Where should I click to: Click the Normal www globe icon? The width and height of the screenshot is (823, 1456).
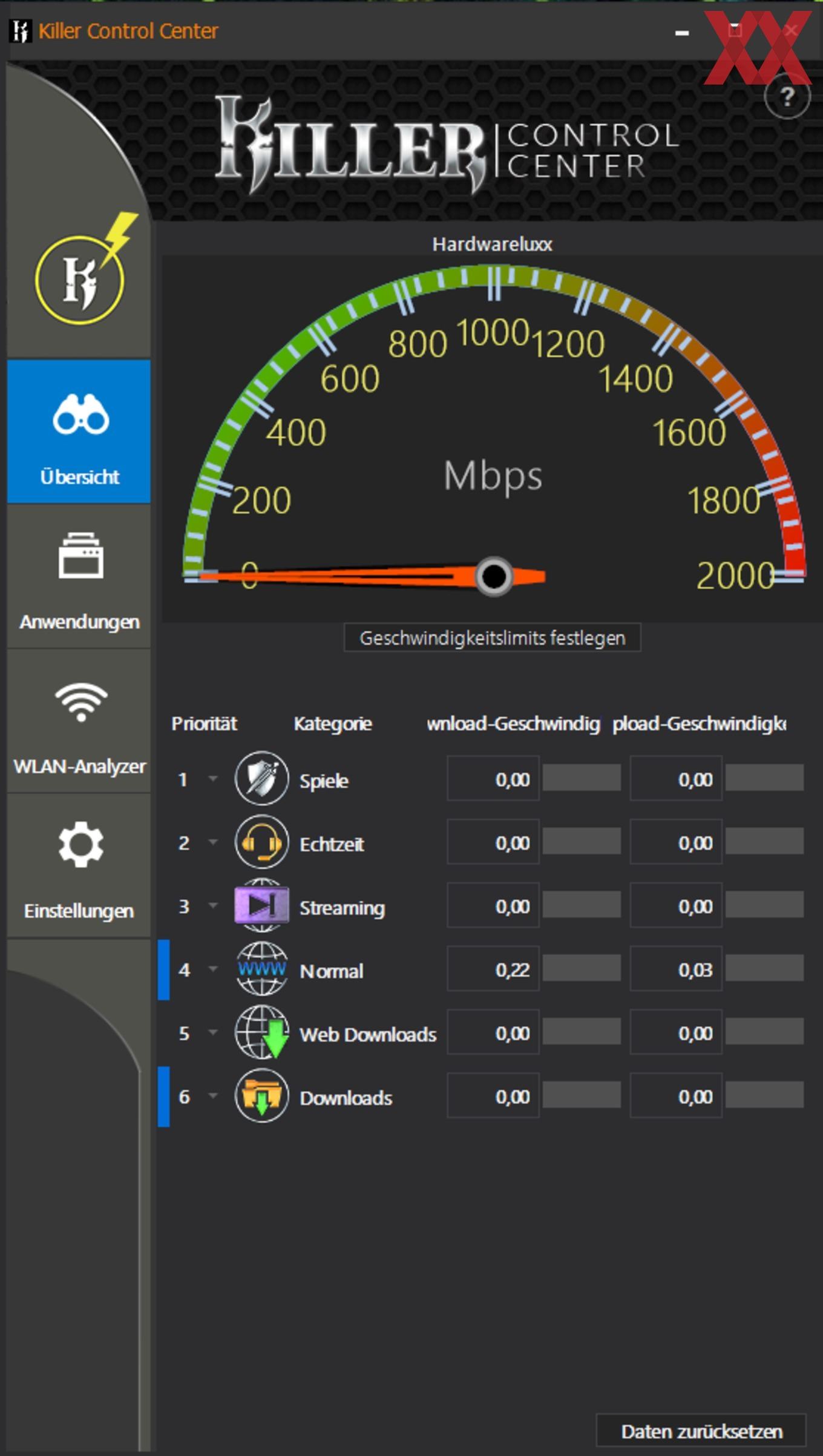click(x=261, y=969)
